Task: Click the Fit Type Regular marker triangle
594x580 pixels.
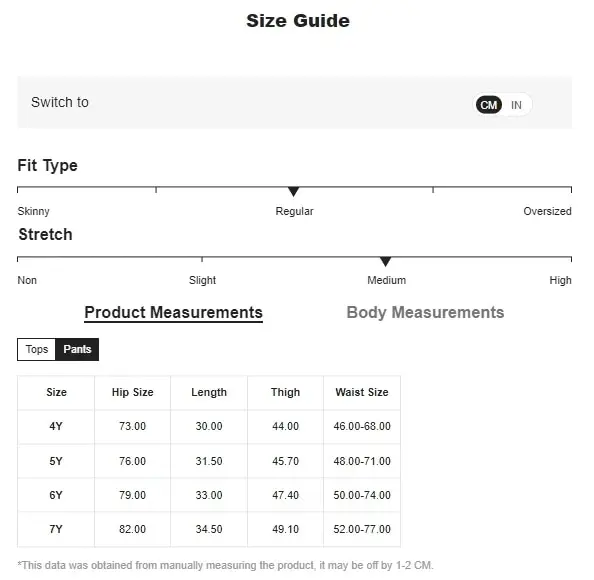Action: (294, 191)
